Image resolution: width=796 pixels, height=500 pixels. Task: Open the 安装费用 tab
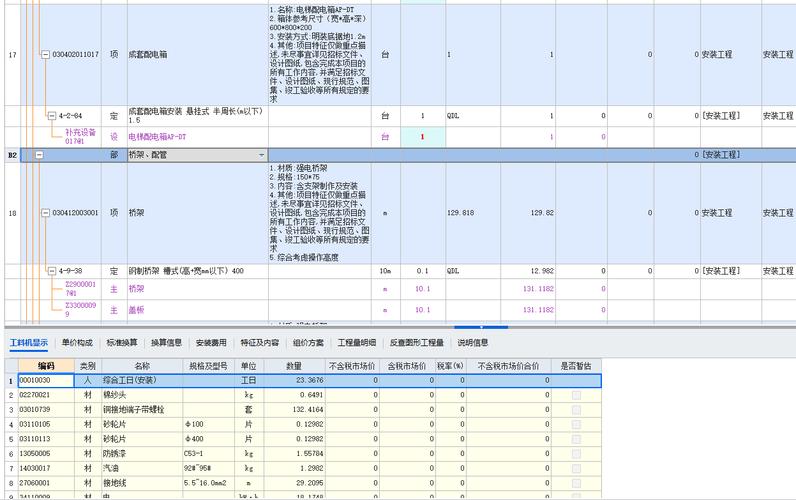(x=211, y=343)
